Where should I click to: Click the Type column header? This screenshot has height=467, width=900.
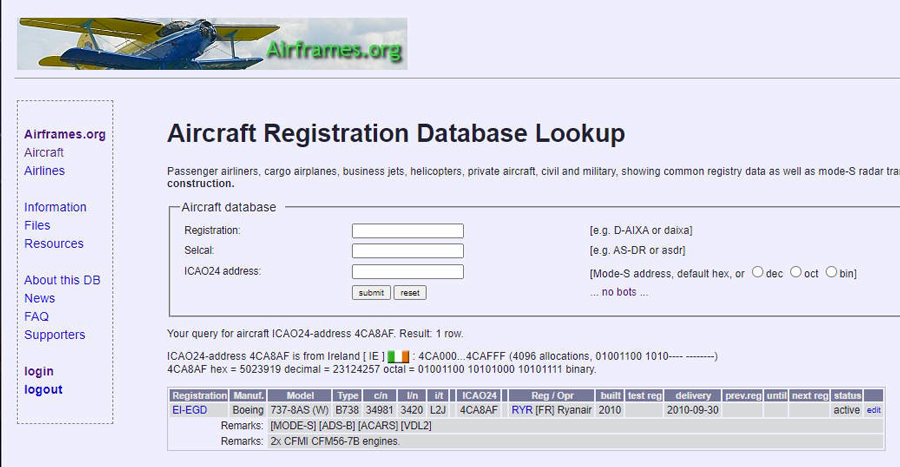pyautogui.click(x=347, y=395)
